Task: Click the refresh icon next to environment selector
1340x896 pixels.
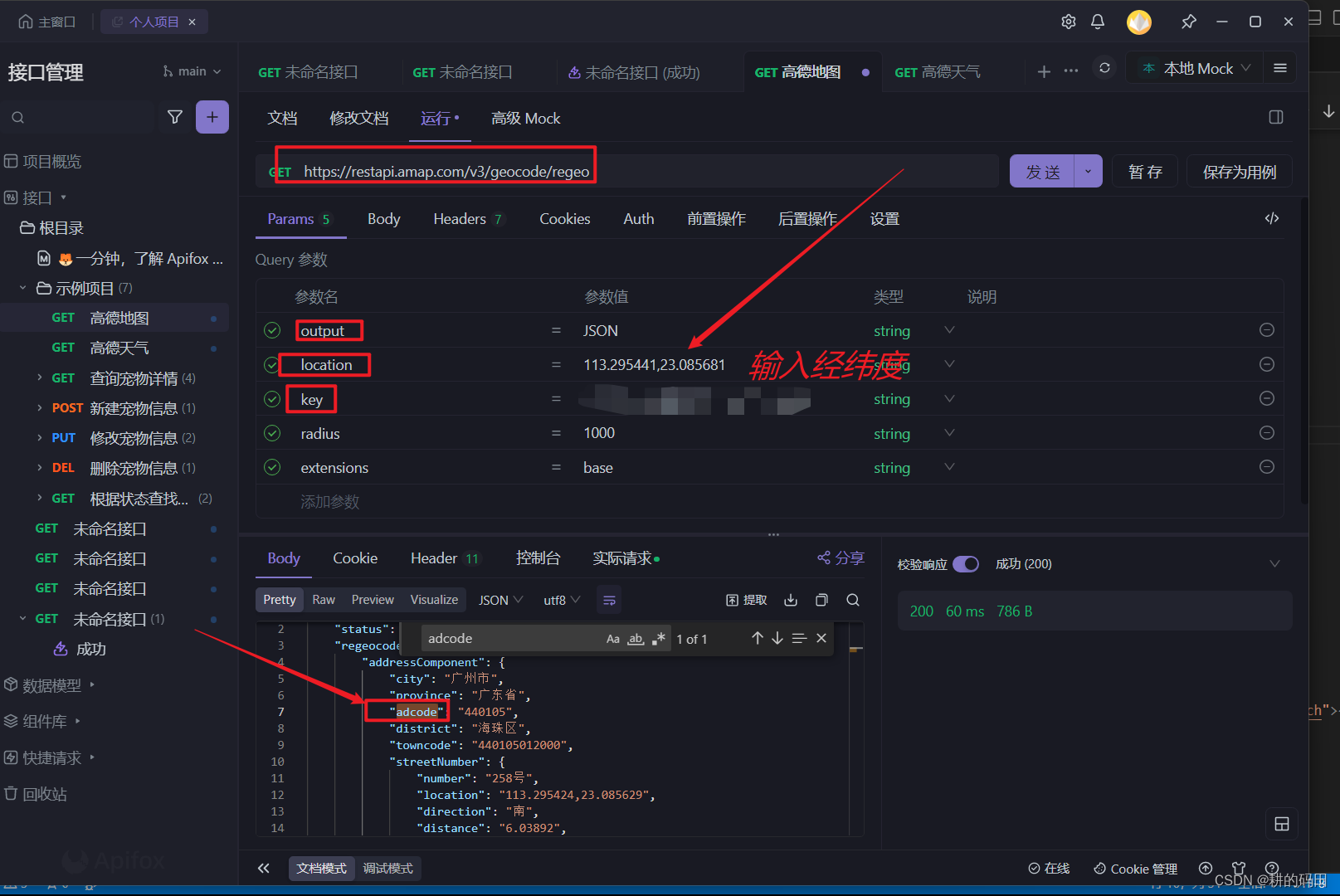Action: pos(1104,68)
